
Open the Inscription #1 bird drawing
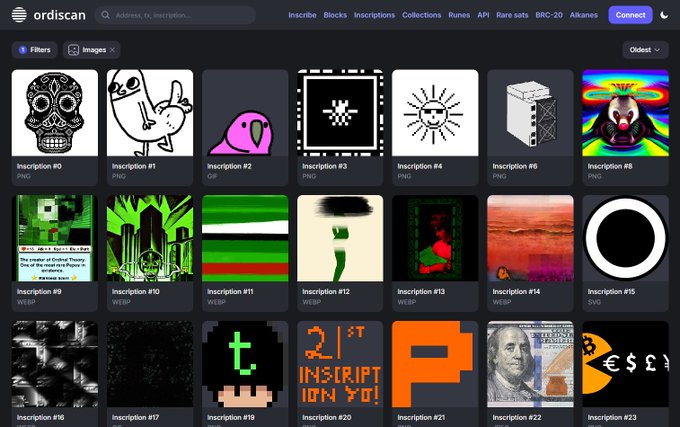[x=150, y=113]
